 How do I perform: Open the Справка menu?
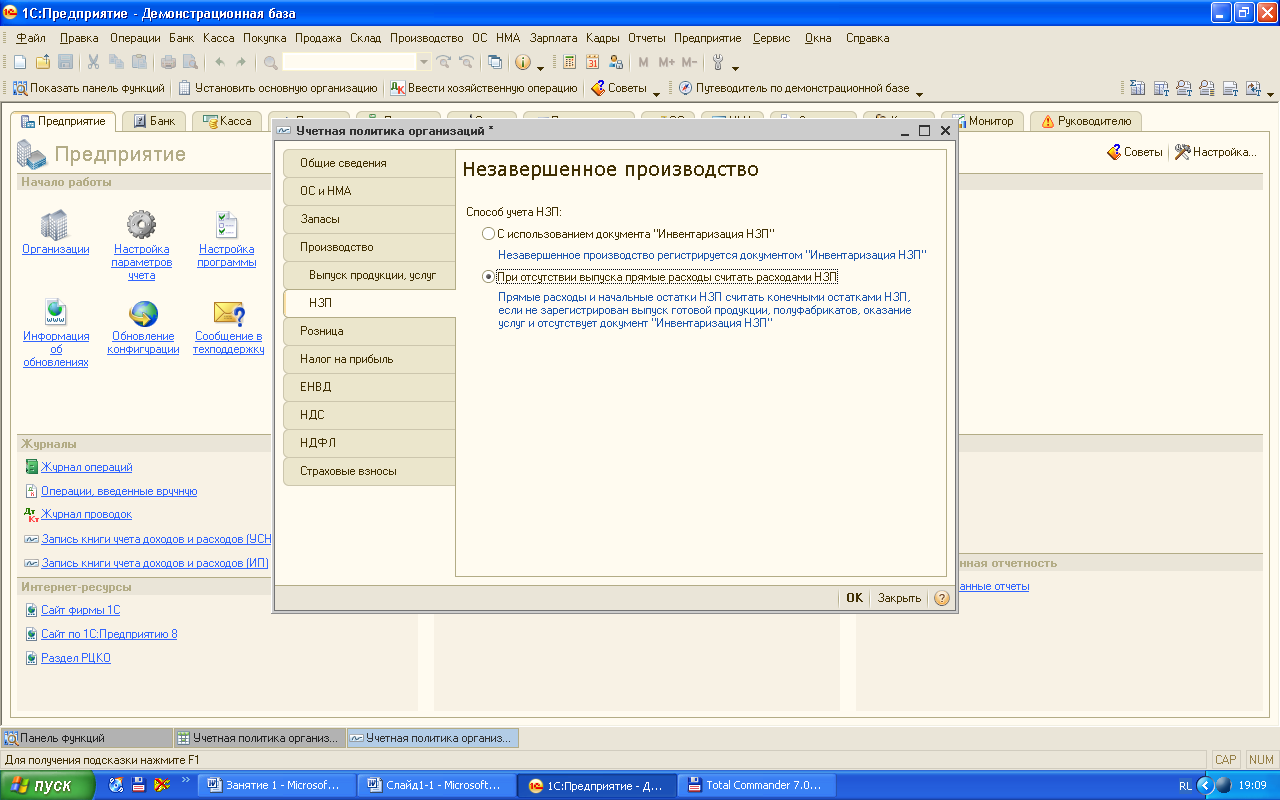[x=867, y=38]
